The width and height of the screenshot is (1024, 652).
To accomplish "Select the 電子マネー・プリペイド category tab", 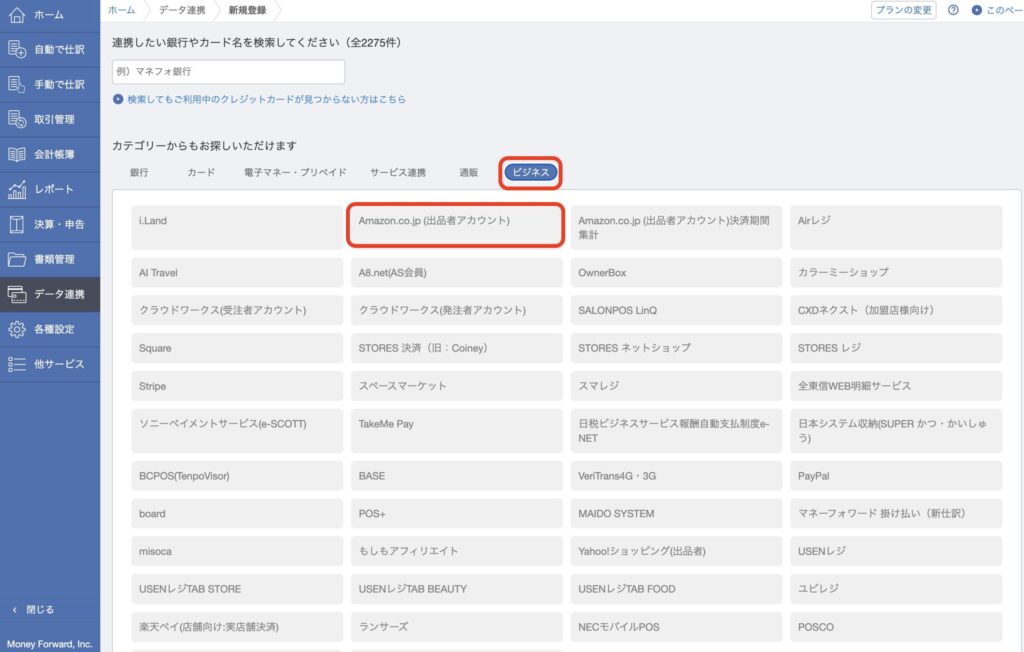I will pos(295,172).
